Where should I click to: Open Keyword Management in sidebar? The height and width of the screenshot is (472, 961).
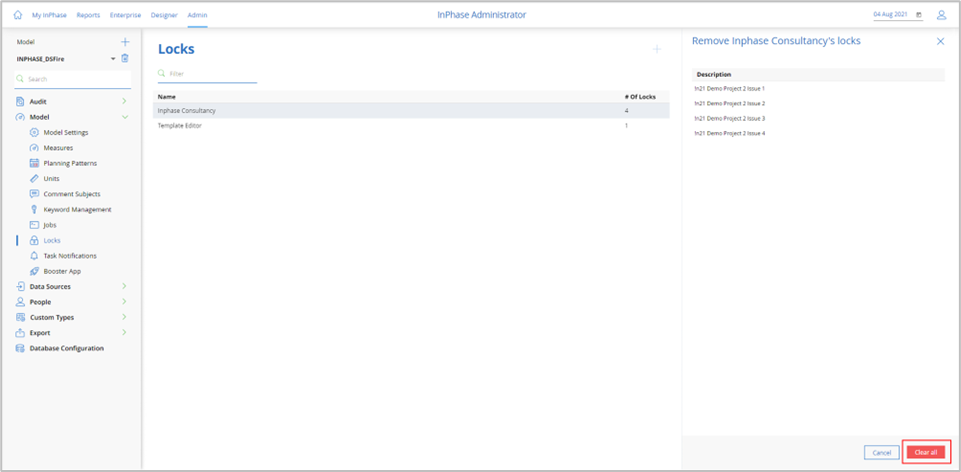(78, 210)
